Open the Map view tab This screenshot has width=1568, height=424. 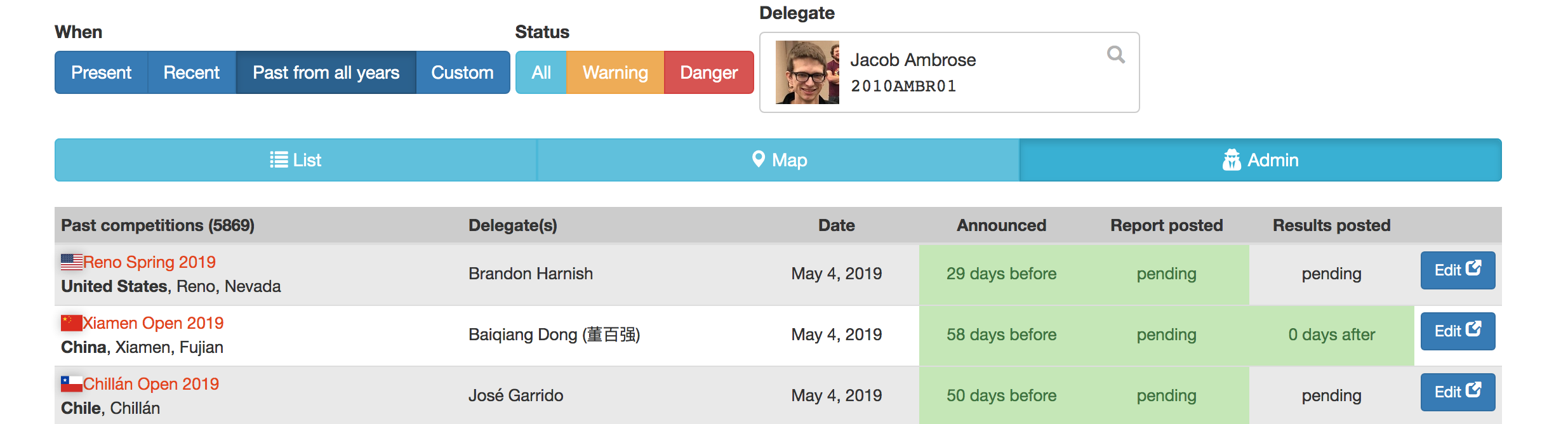coord(778,160)
